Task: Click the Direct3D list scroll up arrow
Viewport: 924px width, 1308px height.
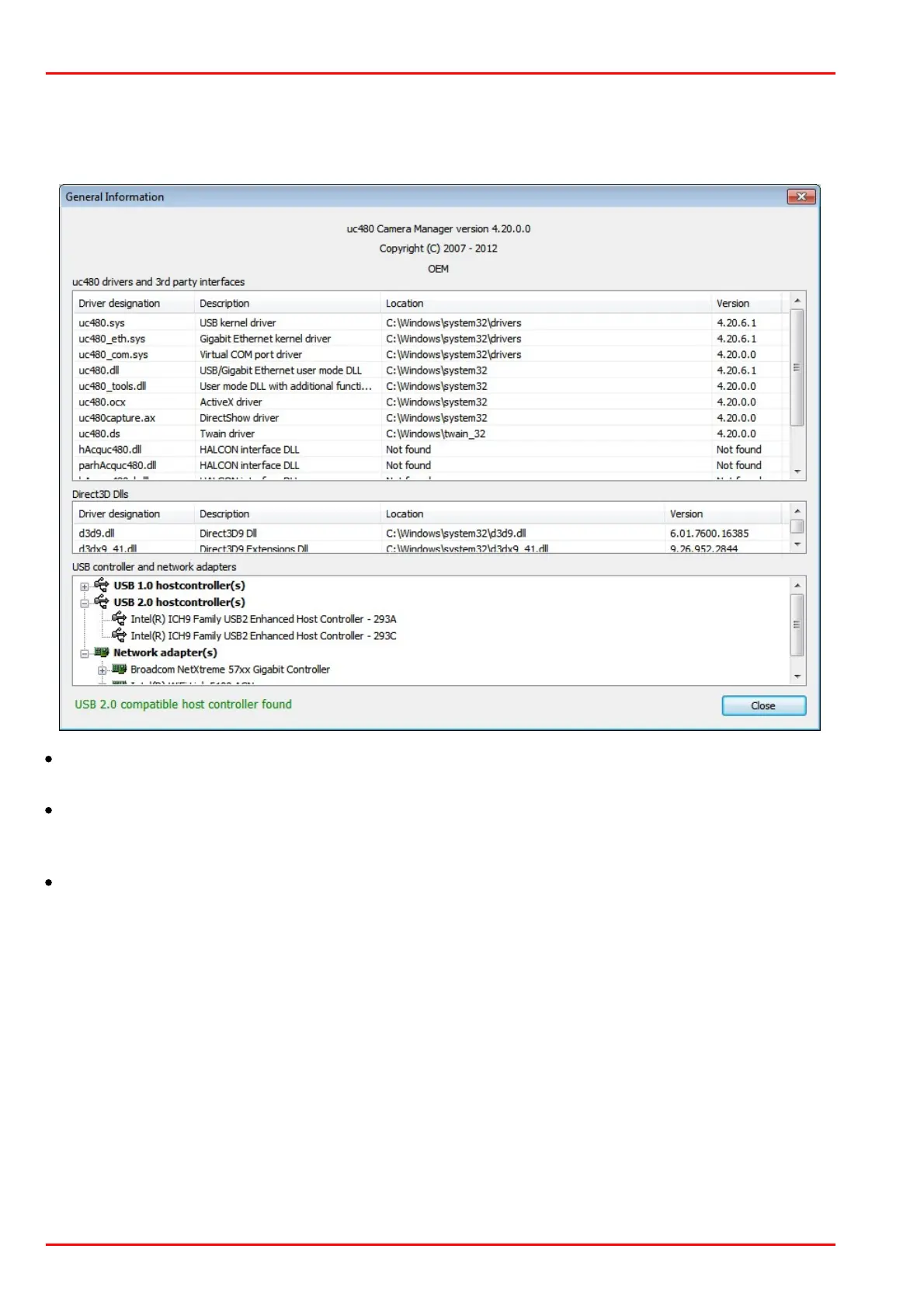Action: coord(797,510)
